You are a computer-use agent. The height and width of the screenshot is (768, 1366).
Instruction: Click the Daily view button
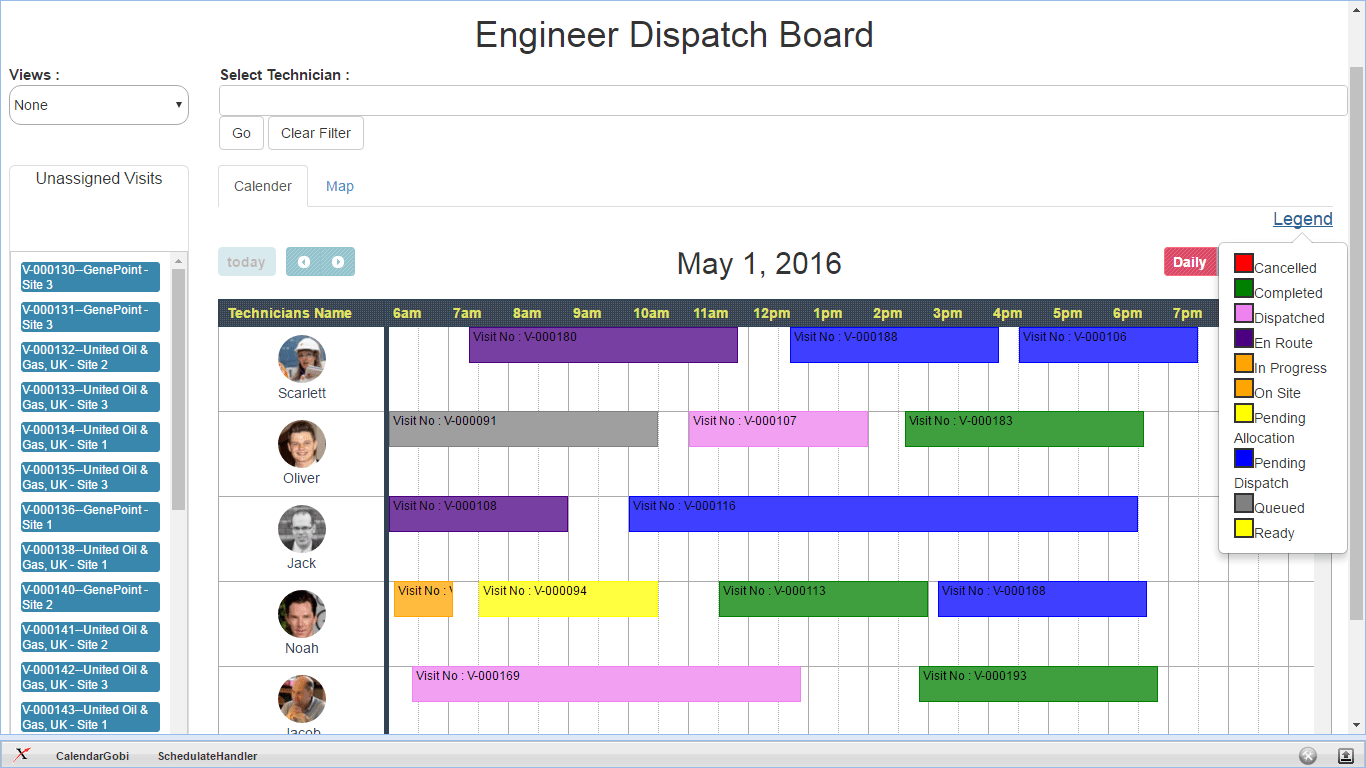tap(1190, 261)
